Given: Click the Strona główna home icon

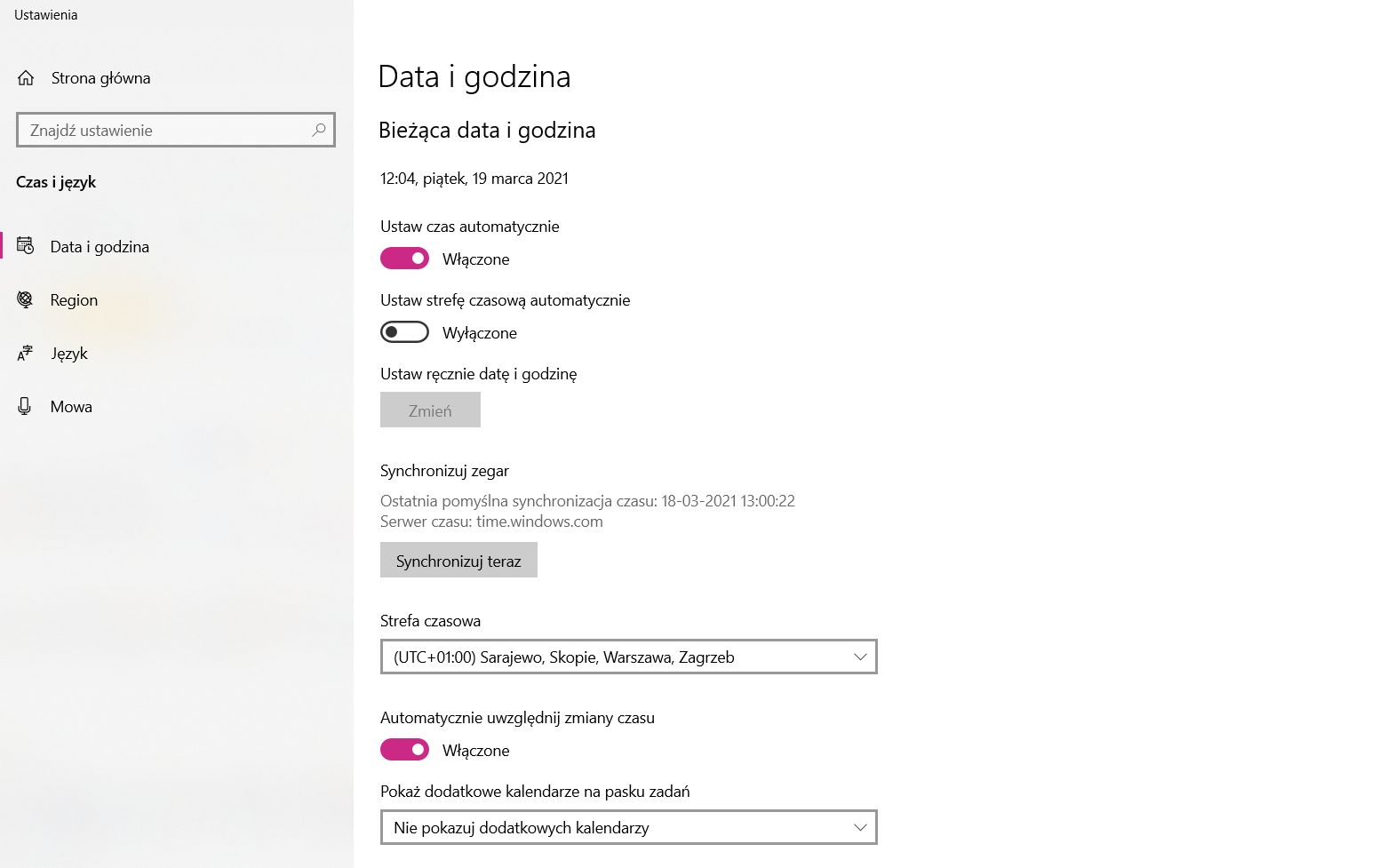Looking at the screenshot, I should point(25,77).
